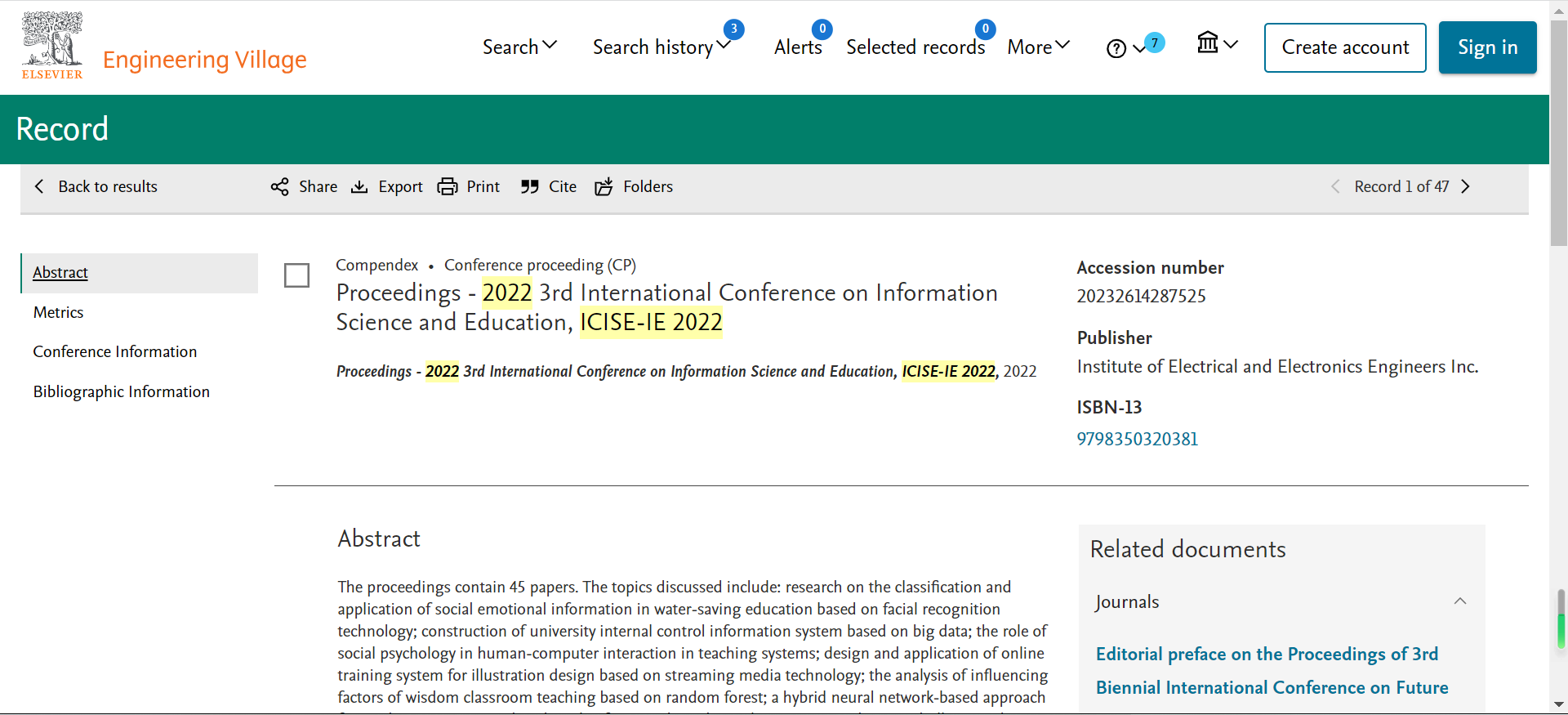Jump to Conference Information section
Screen dimensions: 1568x715
click(115, 351)
